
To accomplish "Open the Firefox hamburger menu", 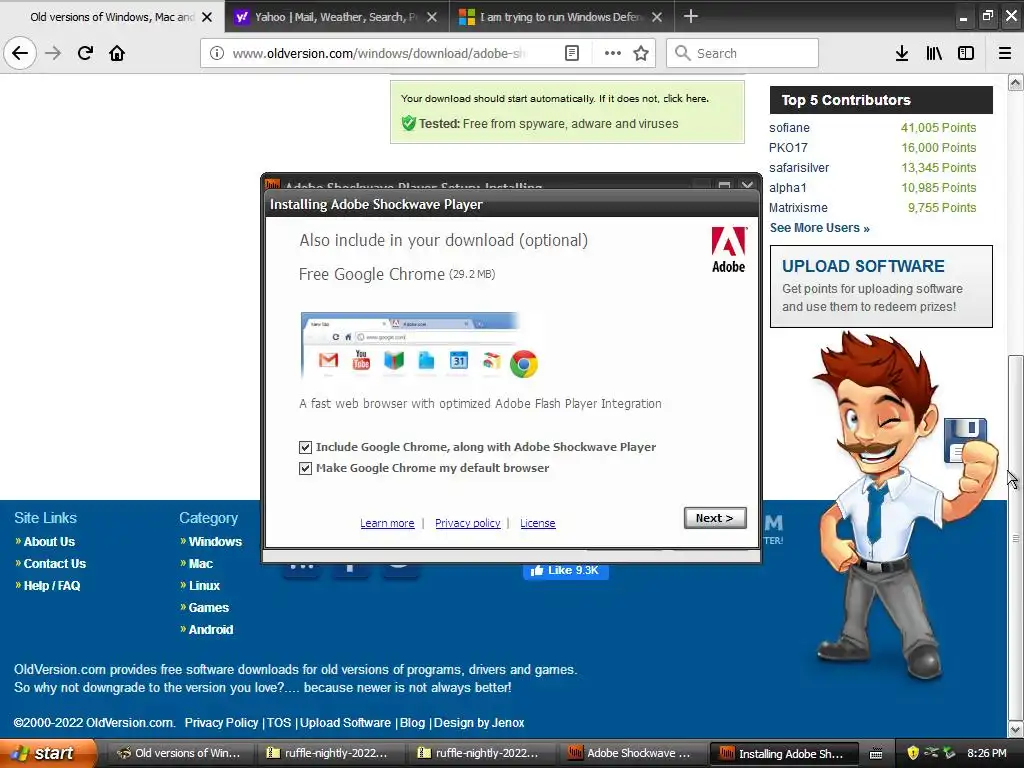I will point(1005,53).
